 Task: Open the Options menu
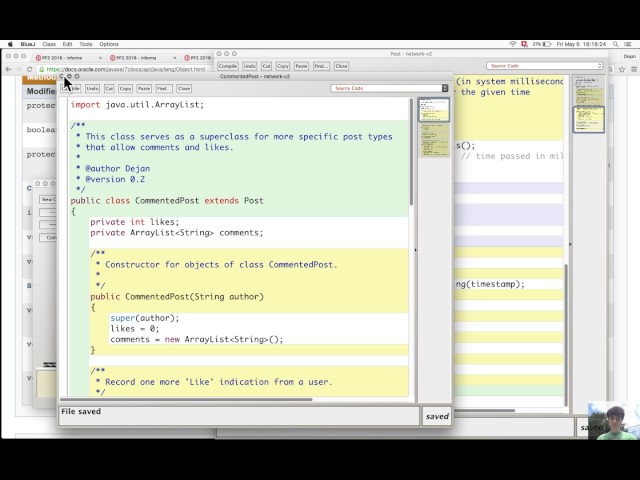pyautogui.click(x=109, y=44)
